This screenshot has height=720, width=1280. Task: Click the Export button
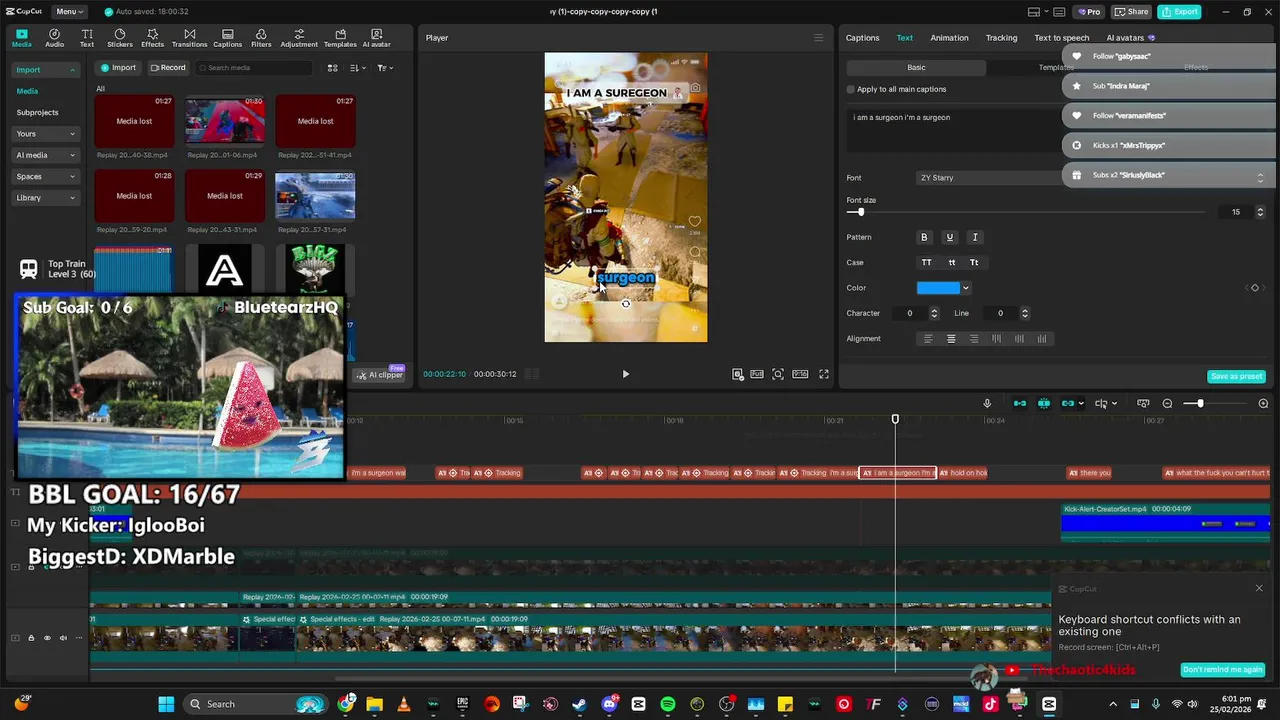(x=1179, y=12)
